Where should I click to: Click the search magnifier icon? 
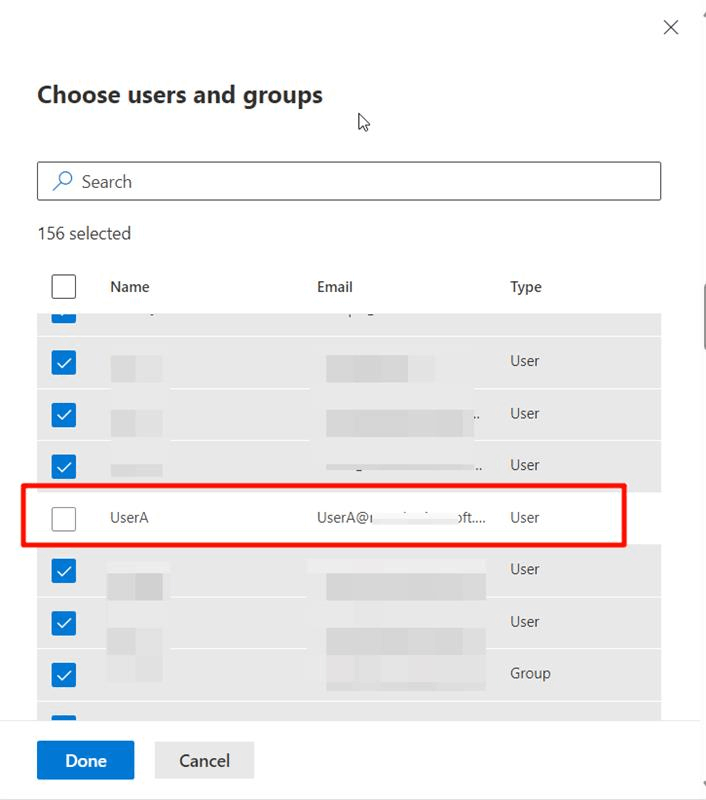click(63, 181)
